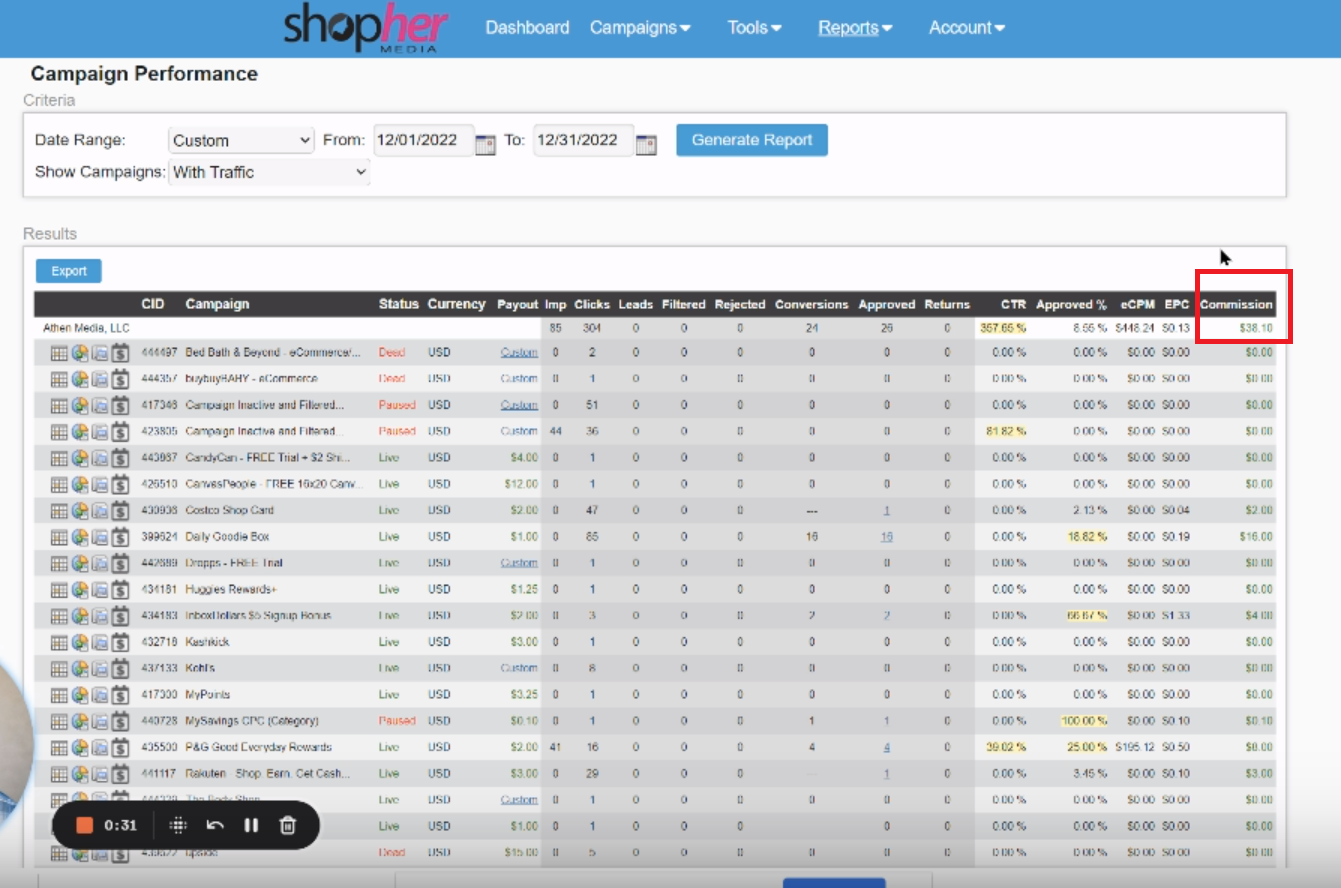Restart the recording with the curved arrow icon

click(x=215, y=825)
